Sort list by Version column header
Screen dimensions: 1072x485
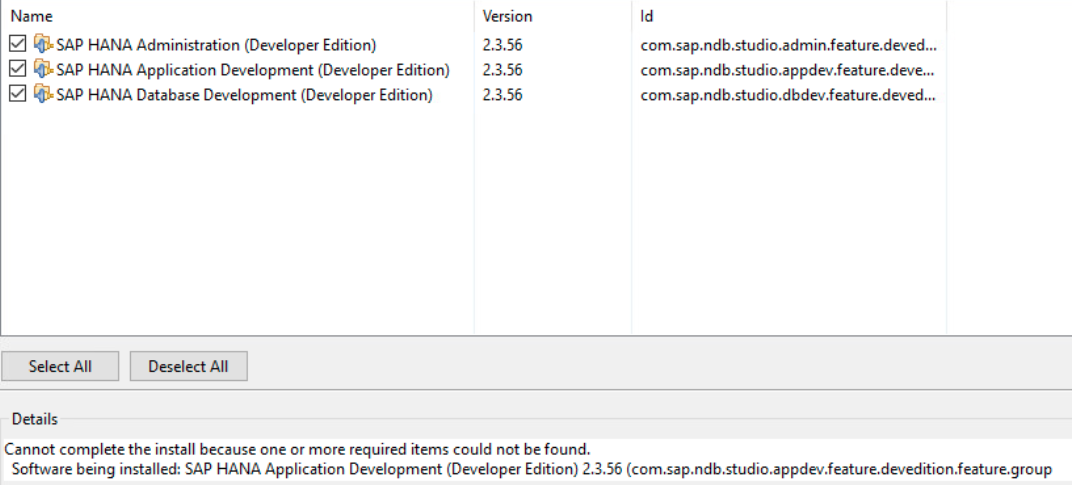552,16
